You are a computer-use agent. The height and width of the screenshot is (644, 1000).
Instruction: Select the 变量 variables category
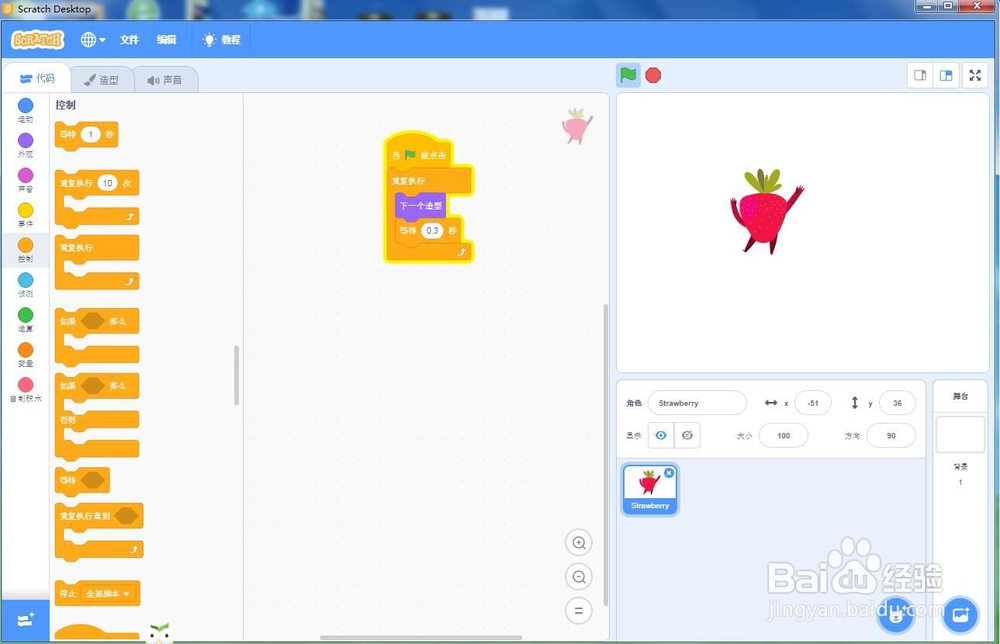[x=26, y=355]
